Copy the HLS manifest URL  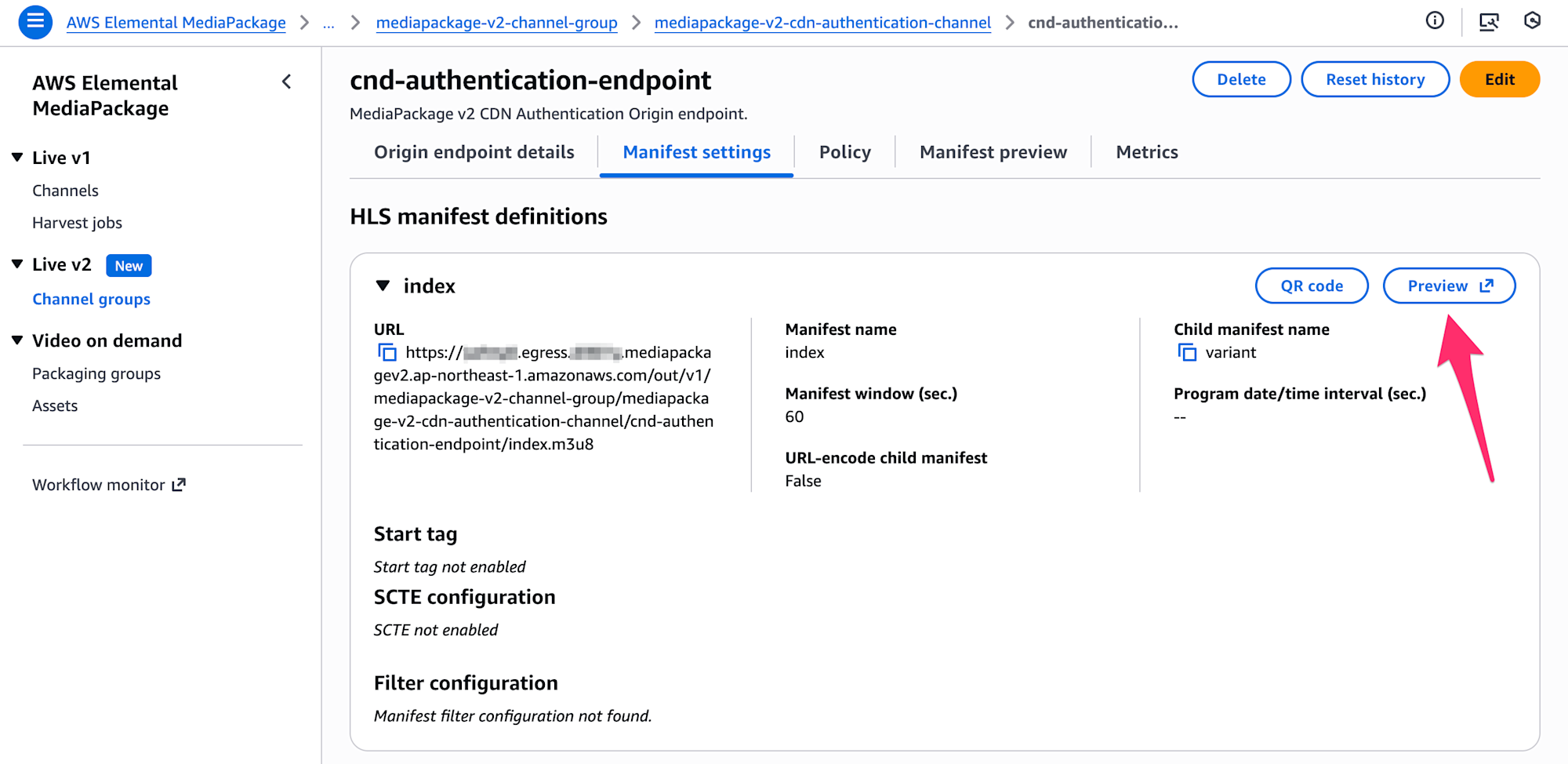coord(387,353)
